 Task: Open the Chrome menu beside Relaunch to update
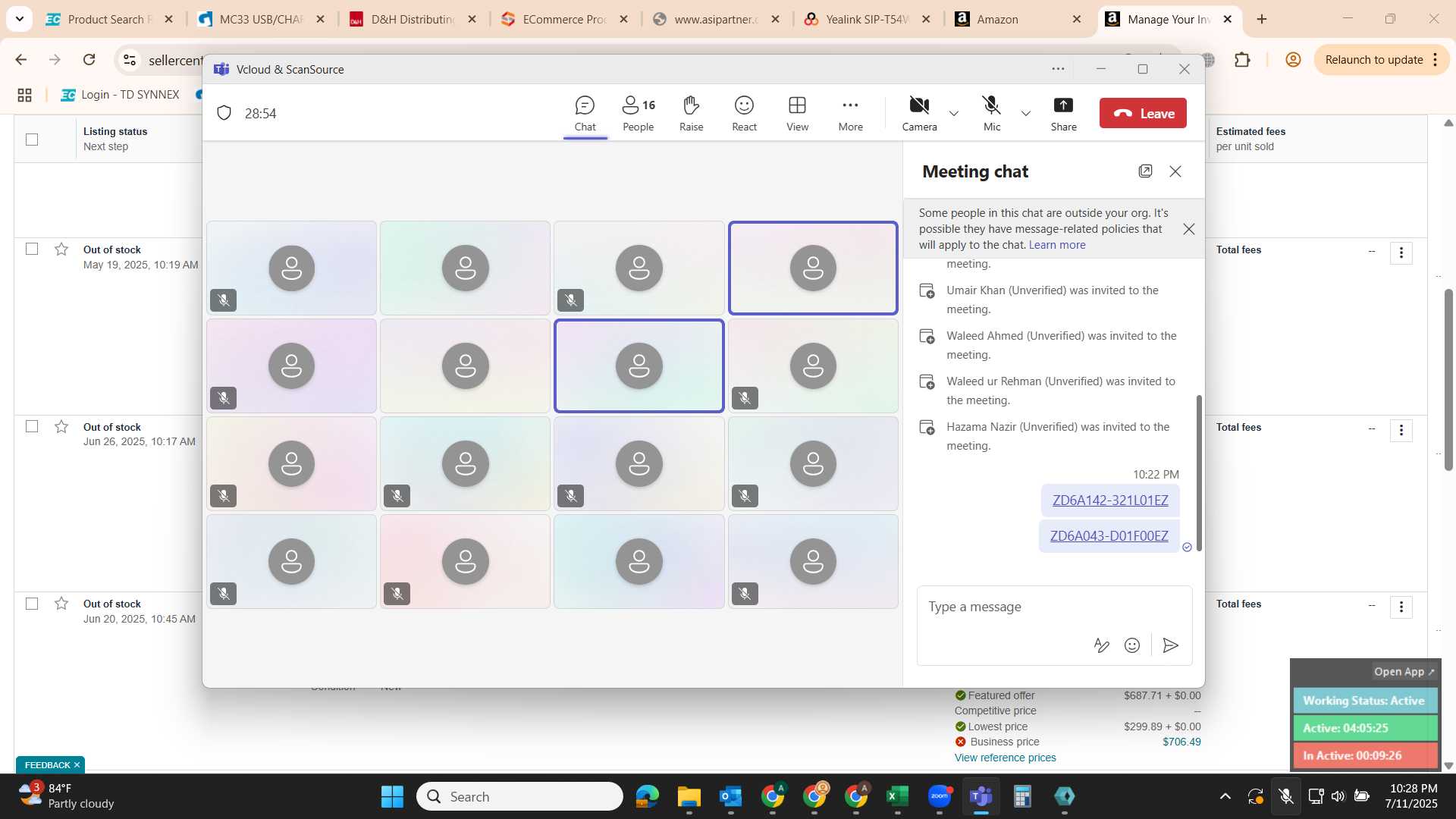1436,60
